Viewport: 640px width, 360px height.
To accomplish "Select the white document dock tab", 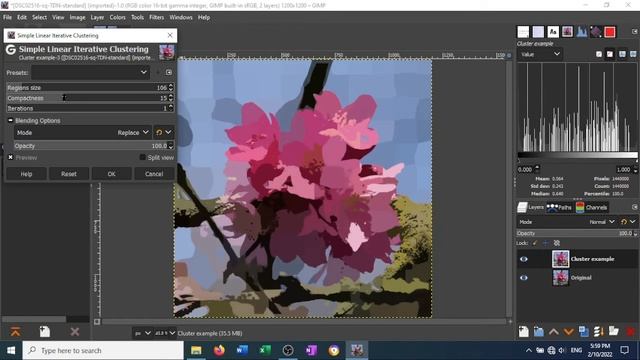I will (x=523, y=32).
